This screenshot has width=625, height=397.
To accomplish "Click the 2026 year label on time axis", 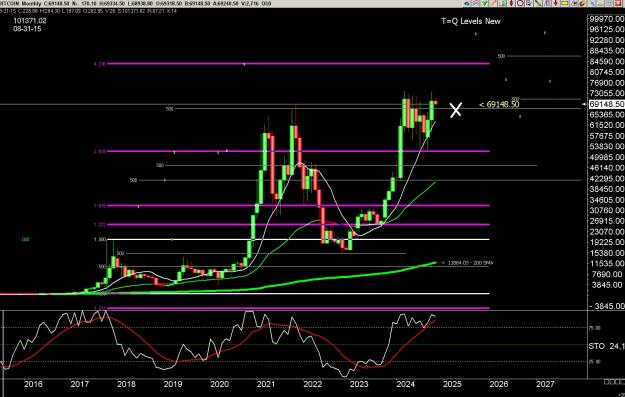I will pyautogui.click(x=499, y=384).
